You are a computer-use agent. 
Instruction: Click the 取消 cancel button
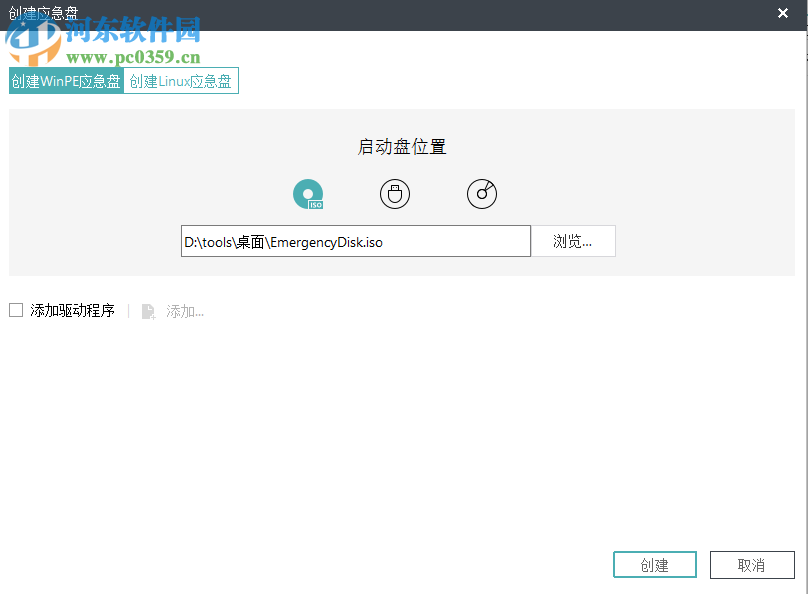pos(751,564)
